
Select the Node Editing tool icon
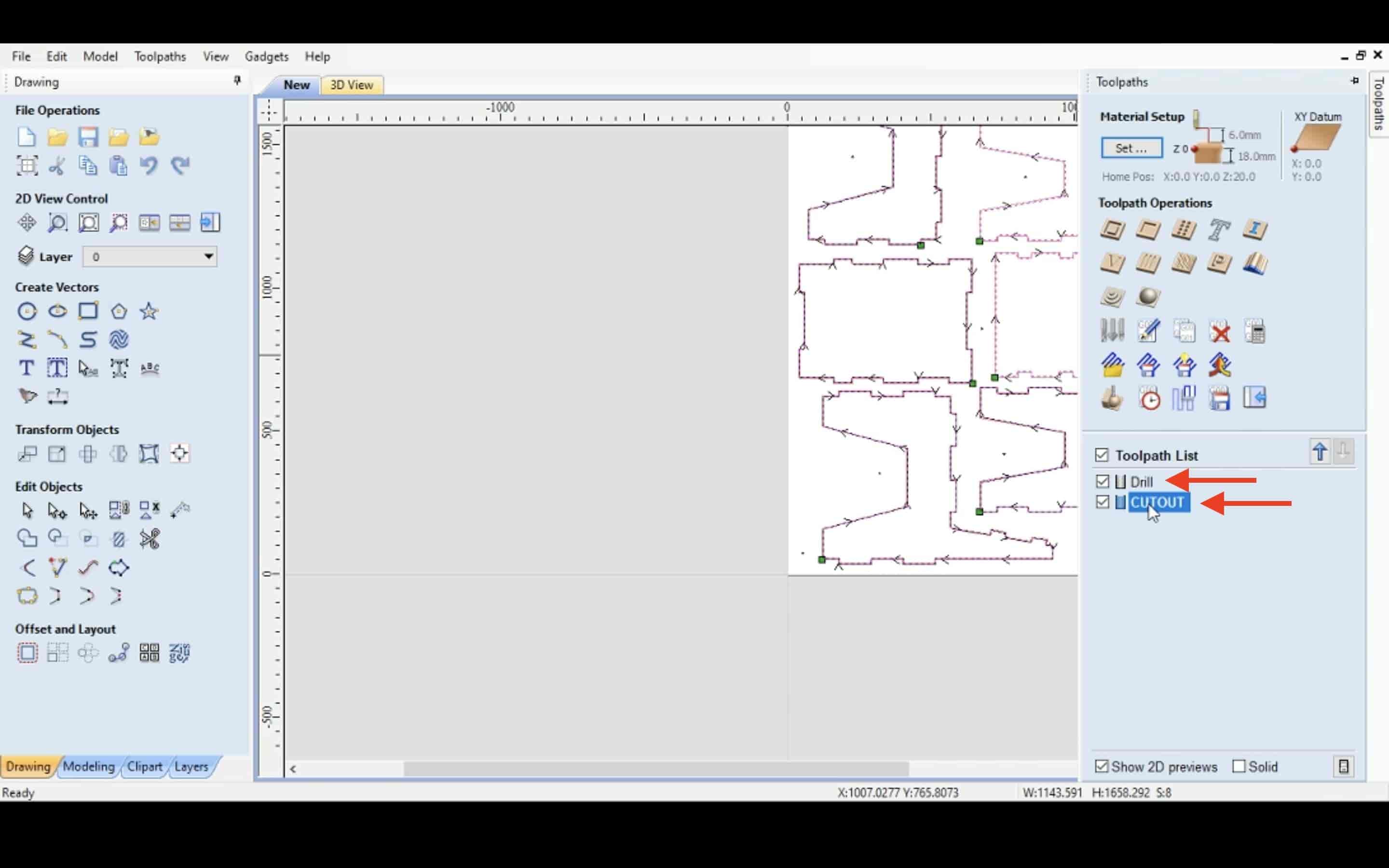56,510
